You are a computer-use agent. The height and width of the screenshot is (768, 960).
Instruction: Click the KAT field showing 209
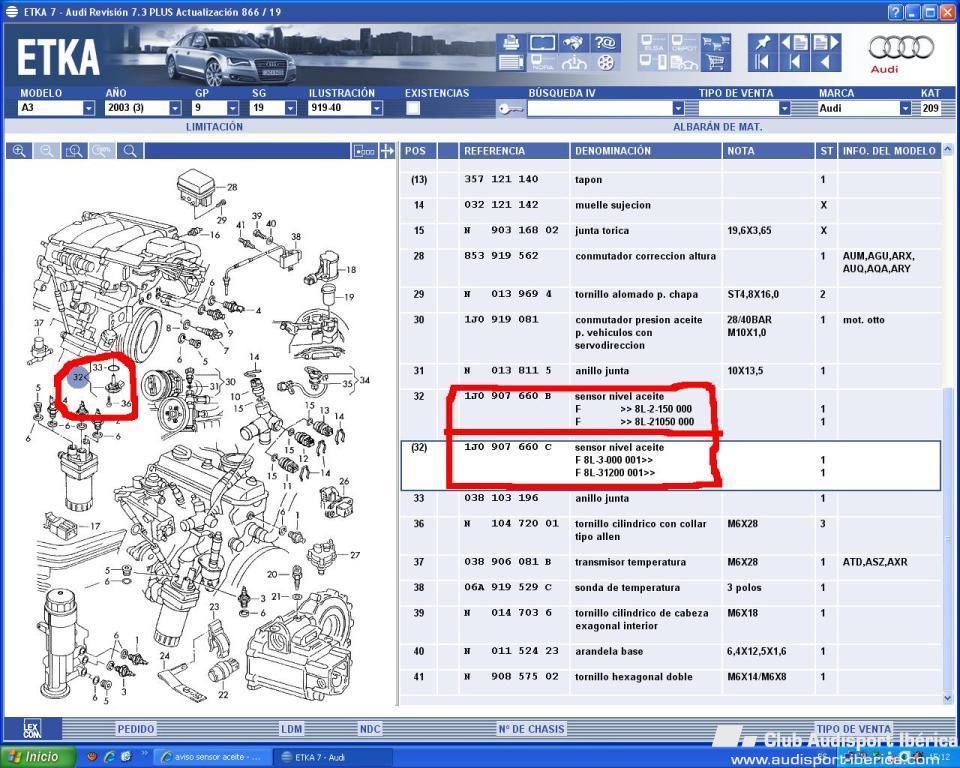(931, 108)
